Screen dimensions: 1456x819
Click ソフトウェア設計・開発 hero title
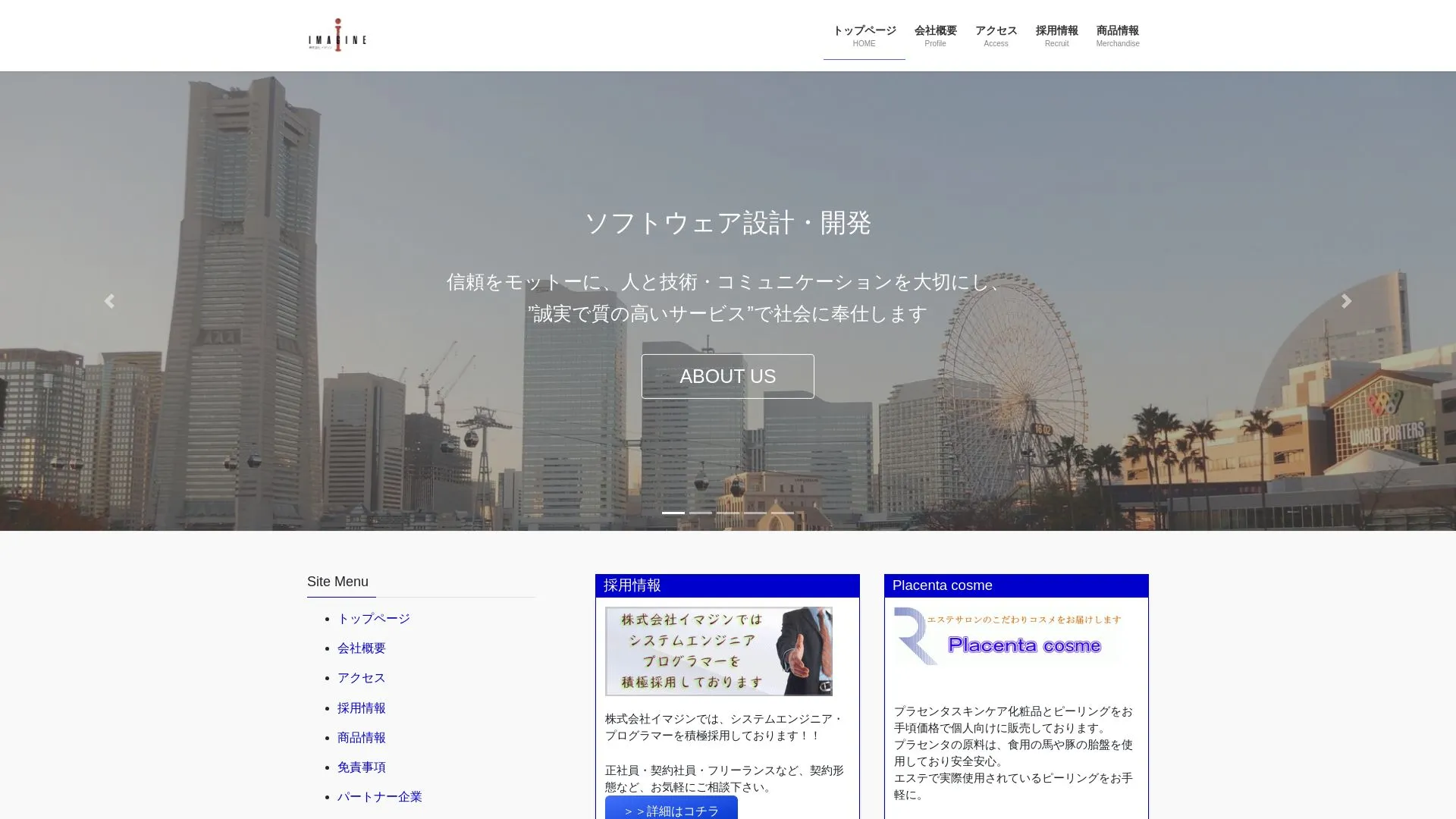pyautogui.click(x=727, y=223)
